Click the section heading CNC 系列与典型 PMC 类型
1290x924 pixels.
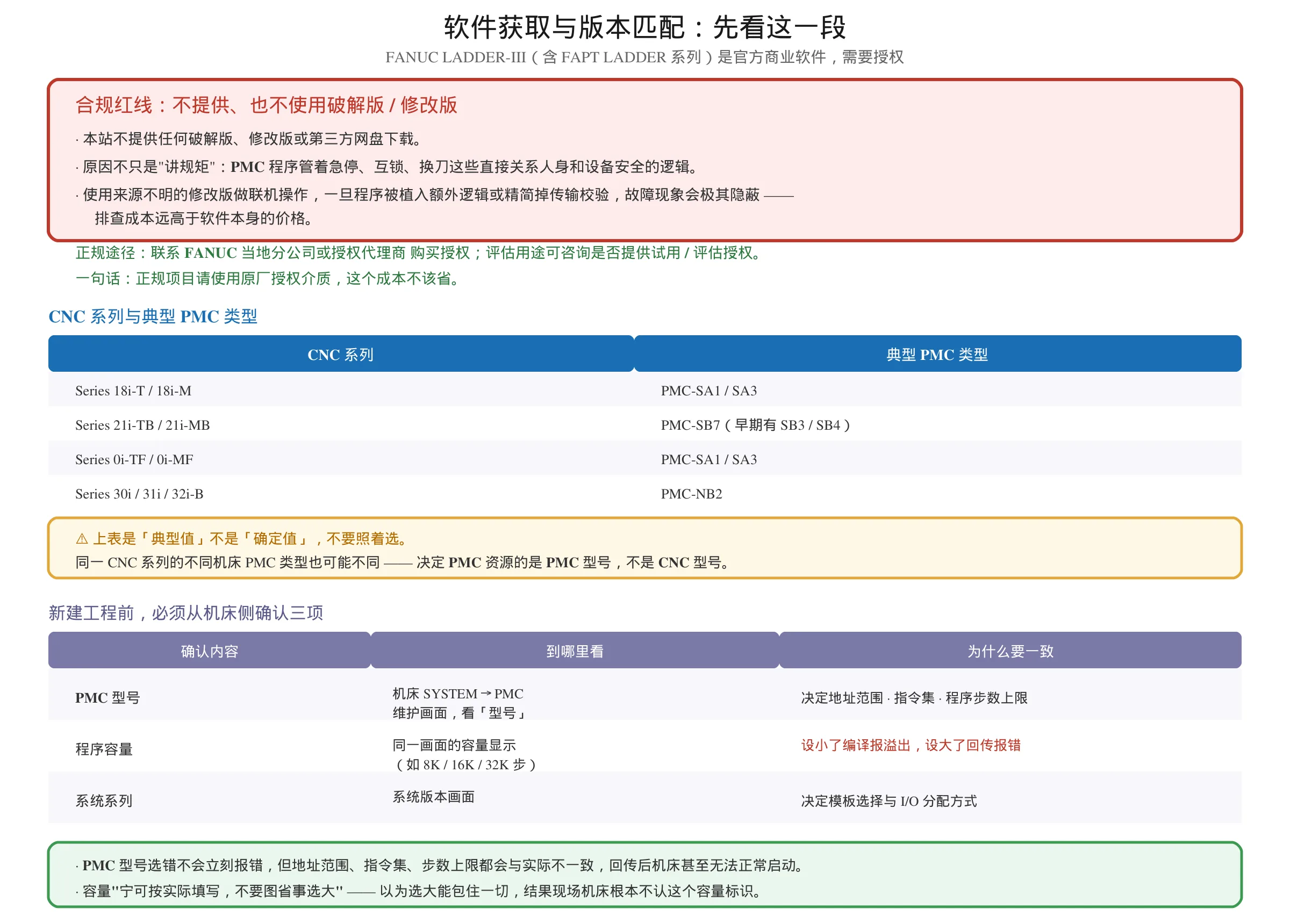point(153,316)
